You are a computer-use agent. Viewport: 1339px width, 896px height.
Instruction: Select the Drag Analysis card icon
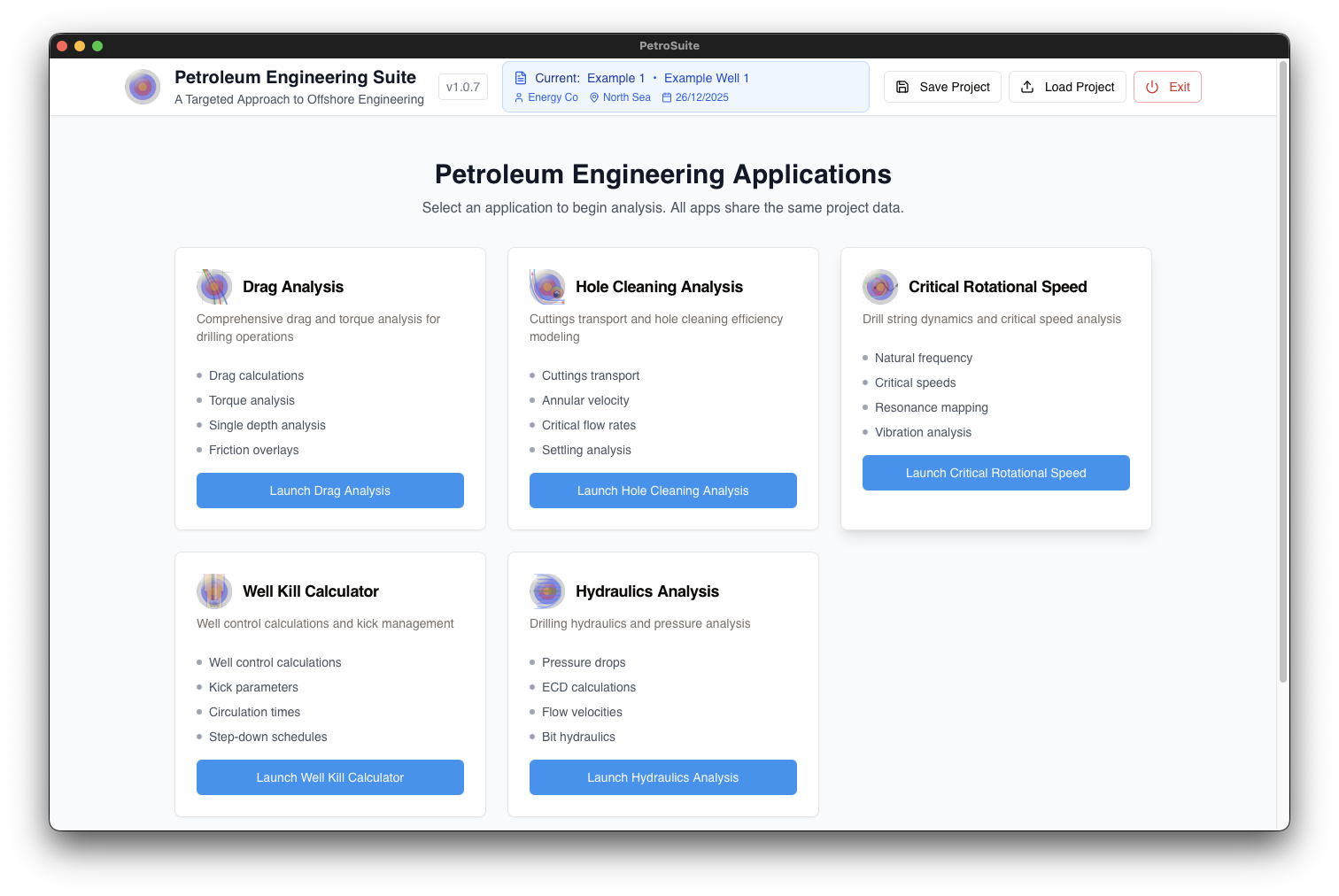pyautogui.click(x=213, y=286)
